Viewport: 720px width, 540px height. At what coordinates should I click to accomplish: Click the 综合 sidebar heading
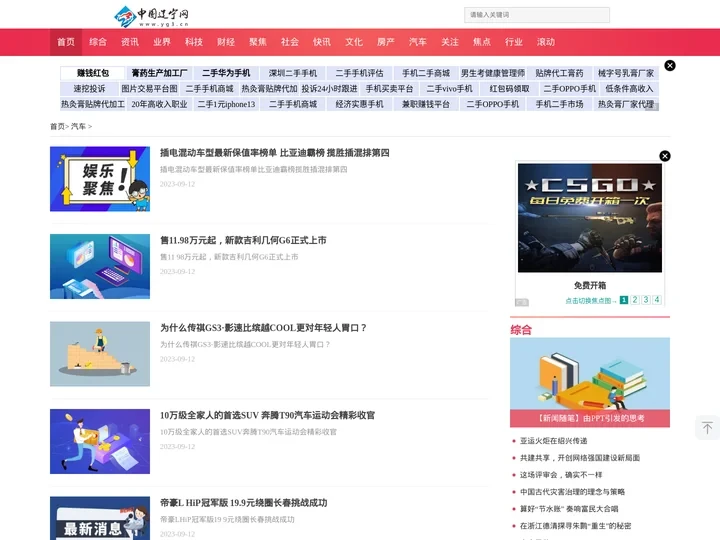tap(521, 329)
